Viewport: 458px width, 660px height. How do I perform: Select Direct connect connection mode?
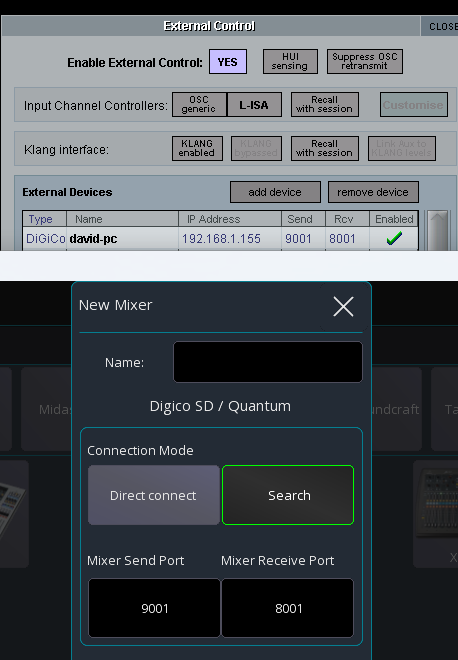(x=154, y=495)
